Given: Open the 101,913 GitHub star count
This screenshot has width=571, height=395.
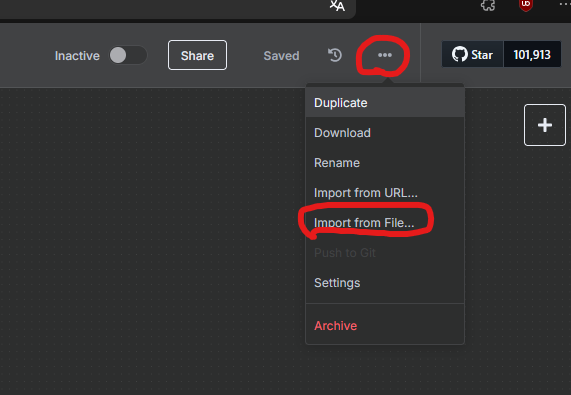Looking at the screenshot, I should [x=532, y=55].
